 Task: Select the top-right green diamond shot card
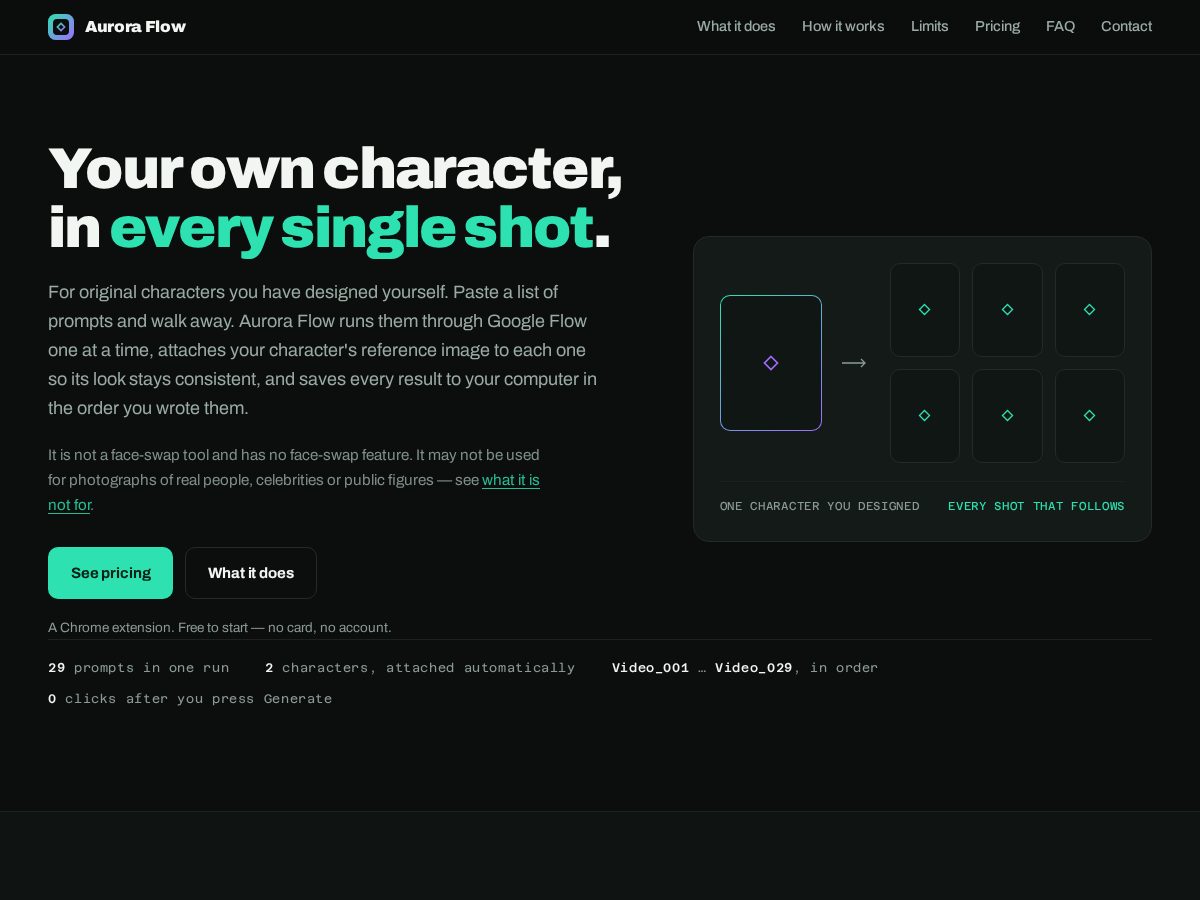point(1090,310)
